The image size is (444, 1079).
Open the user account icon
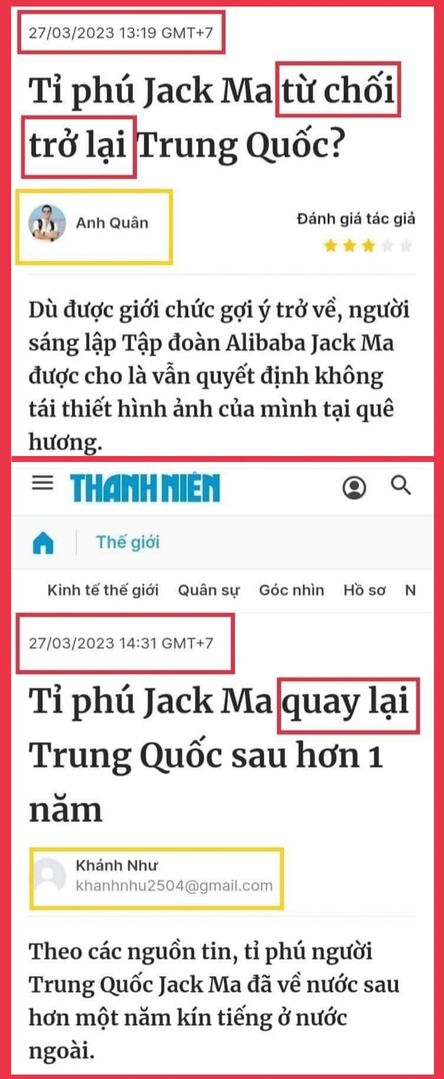(355, 489)
